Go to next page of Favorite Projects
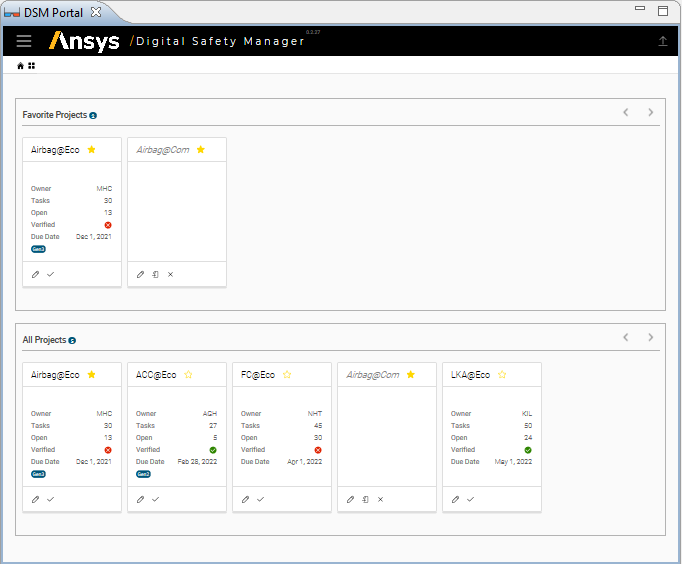 [650, 113]
